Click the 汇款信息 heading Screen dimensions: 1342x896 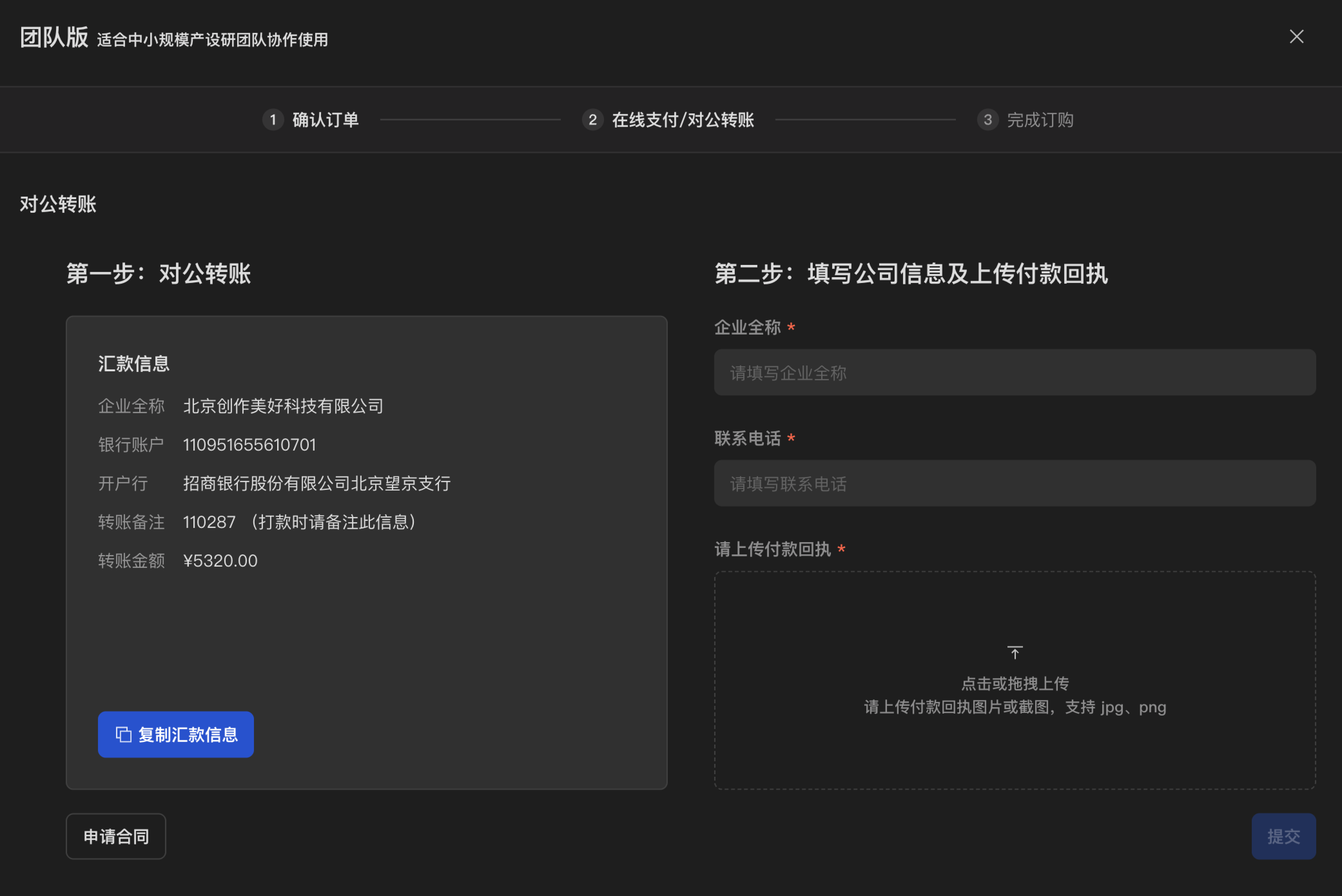(134, 364)
